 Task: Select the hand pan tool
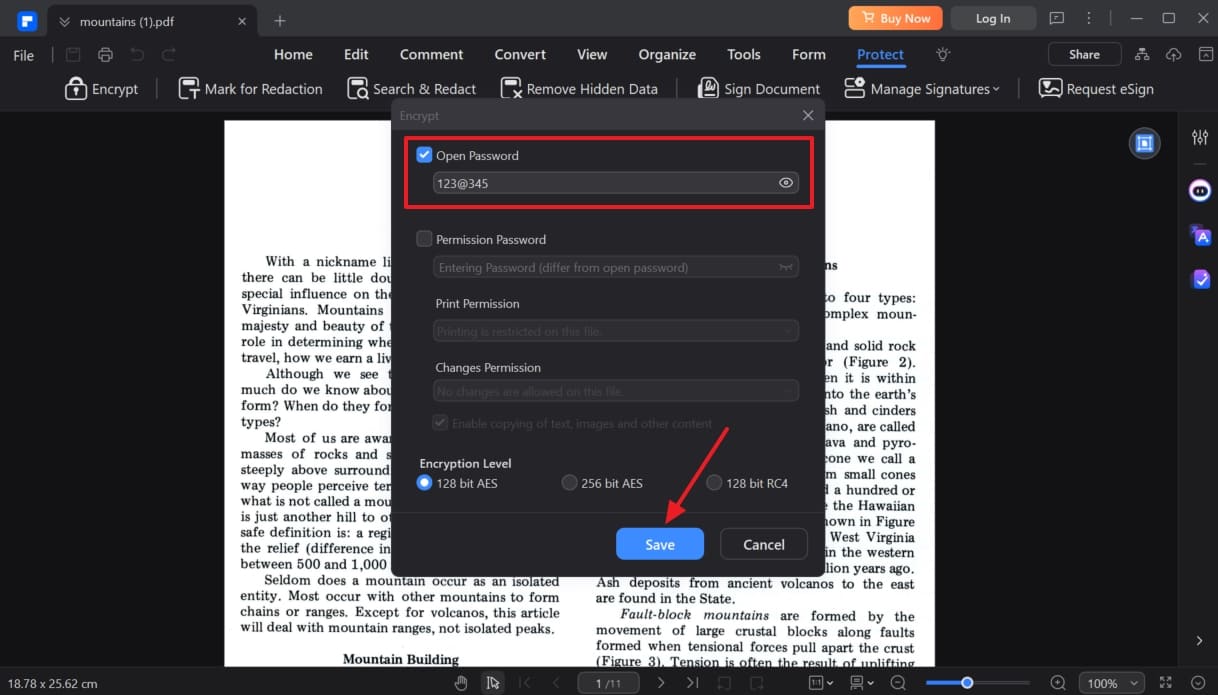point(461,683)
